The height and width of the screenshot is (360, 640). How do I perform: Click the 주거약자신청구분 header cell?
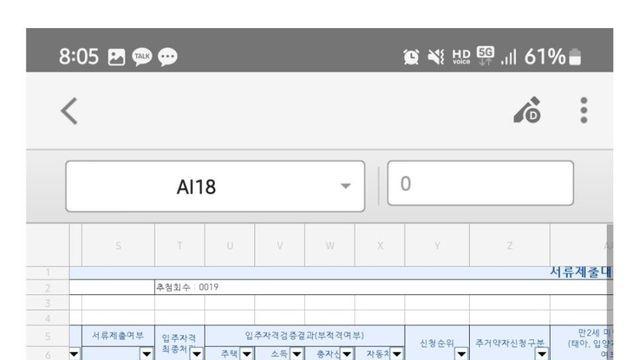(x=510, y=343)
